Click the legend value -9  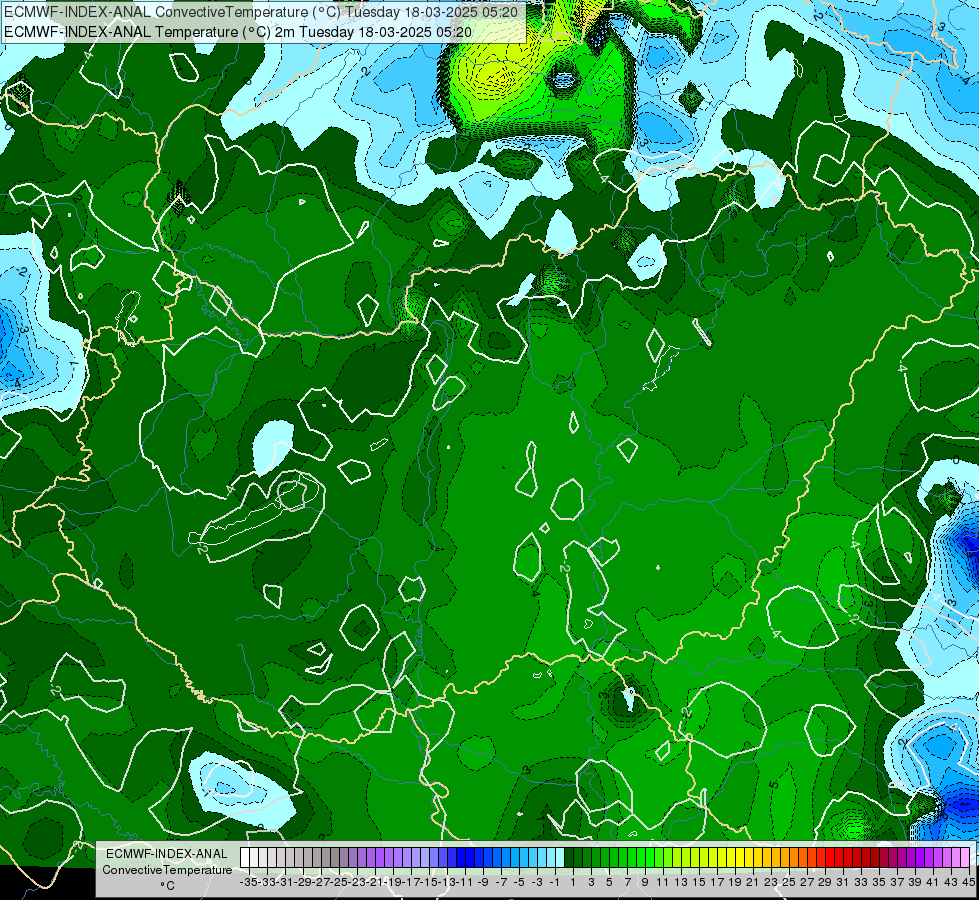[483, 883]
